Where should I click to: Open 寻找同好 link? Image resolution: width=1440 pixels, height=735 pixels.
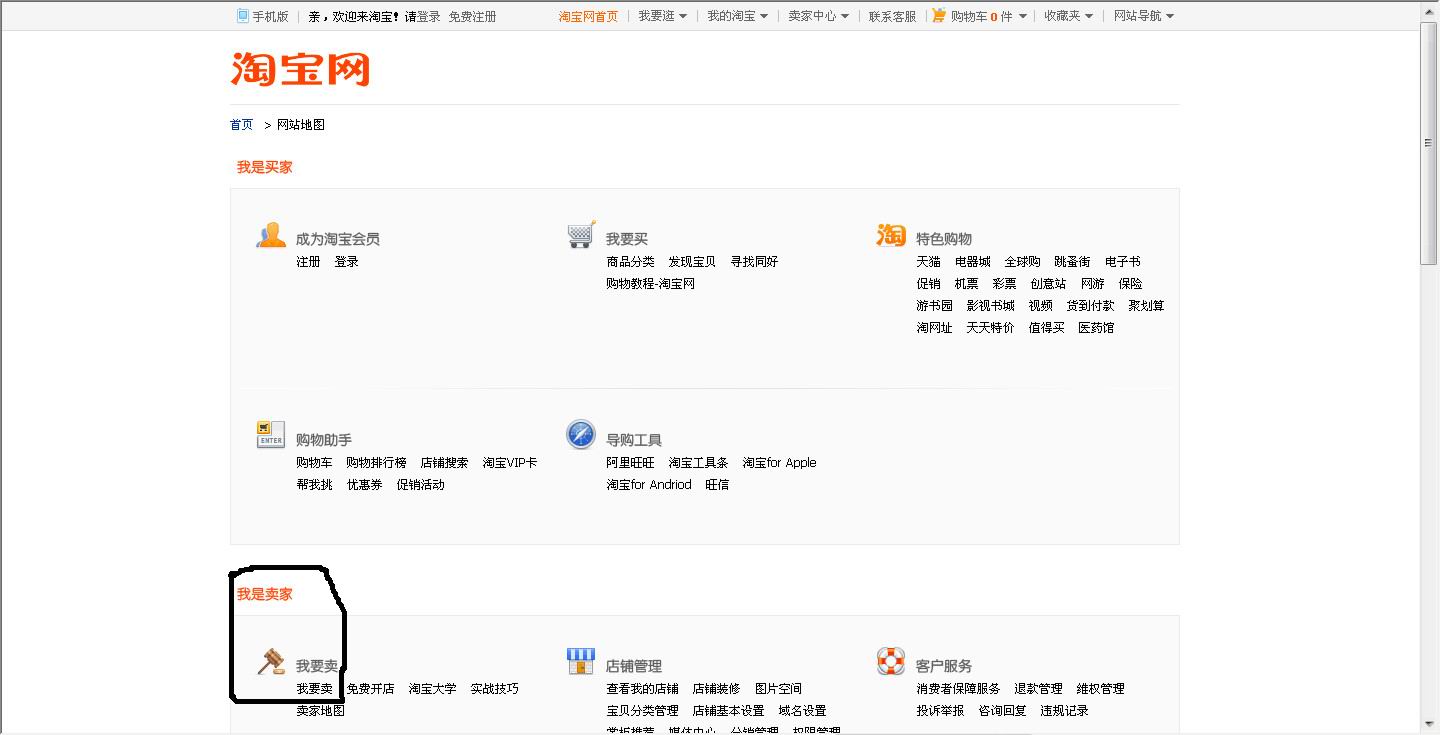tap(754, 262)
